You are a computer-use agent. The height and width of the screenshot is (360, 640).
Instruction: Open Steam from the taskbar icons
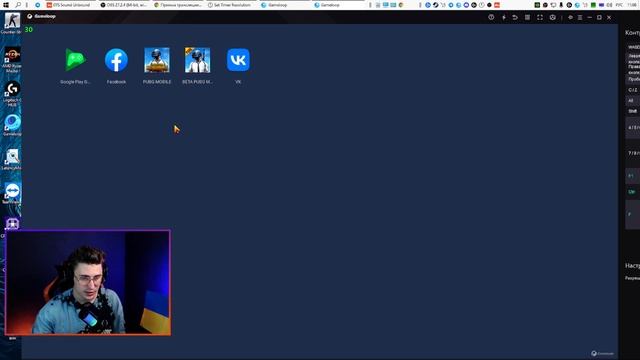pyautogui.click(x=436, y=5)
